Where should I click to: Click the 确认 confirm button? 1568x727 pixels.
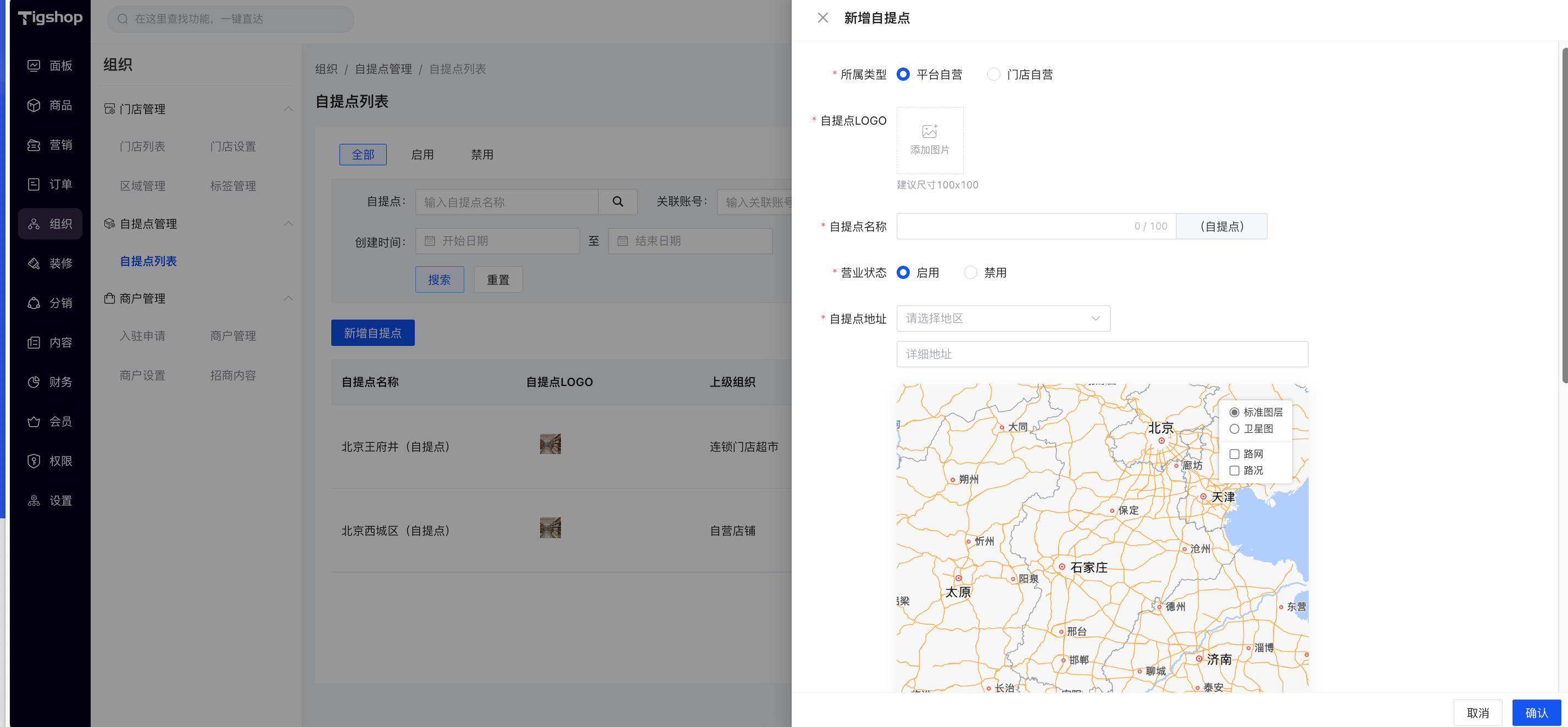click(x=1536, y=712)
